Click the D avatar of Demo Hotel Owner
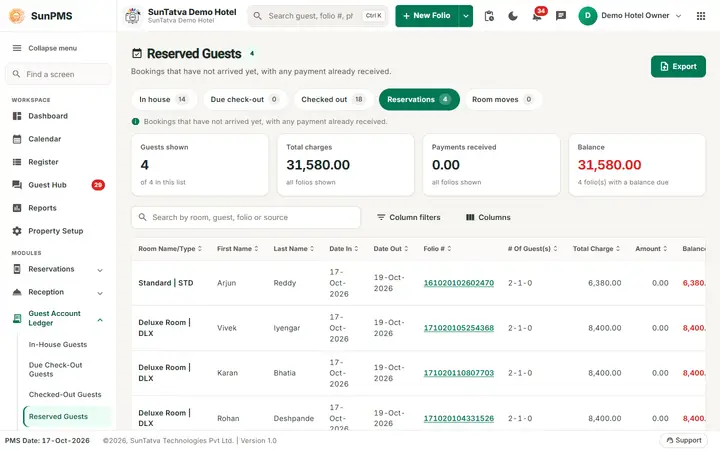Screen dimensions: 720x450 [587, 16]
